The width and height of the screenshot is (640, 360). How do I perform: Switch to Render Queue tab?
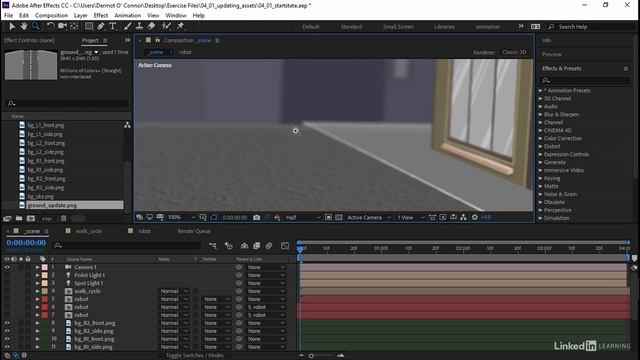(x=194, y=231)
